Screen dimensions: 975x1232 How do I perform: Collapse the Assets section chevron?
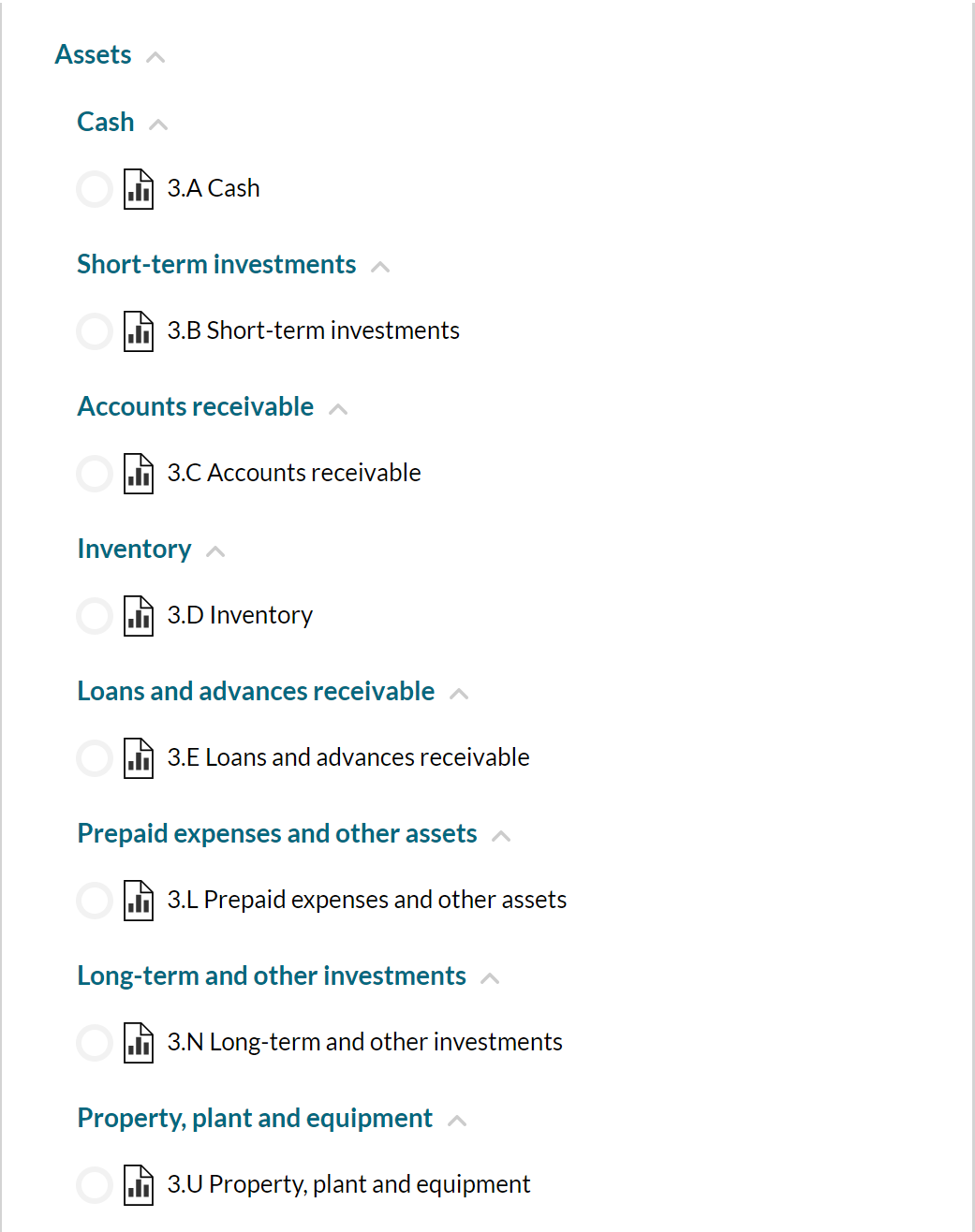tap(155, 57)
